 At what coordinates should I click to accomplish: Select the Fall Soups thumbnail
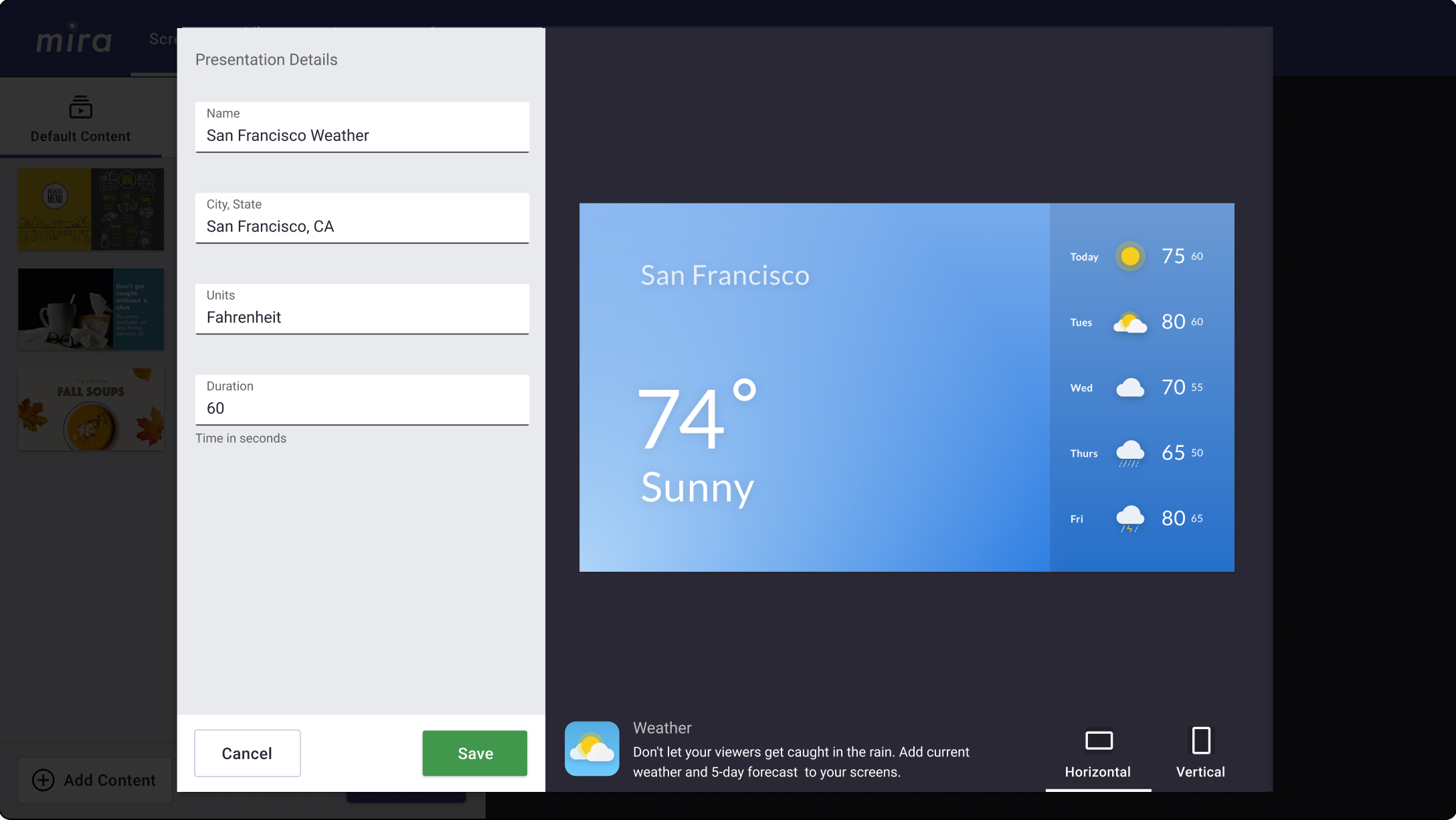click(91, 409)
